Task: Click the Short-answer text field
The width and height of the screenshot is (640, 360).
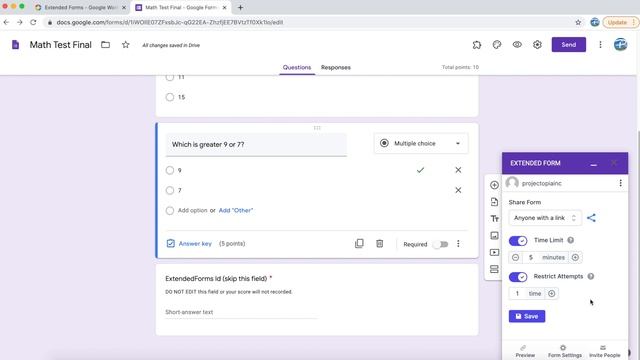Action: point(241,312)
